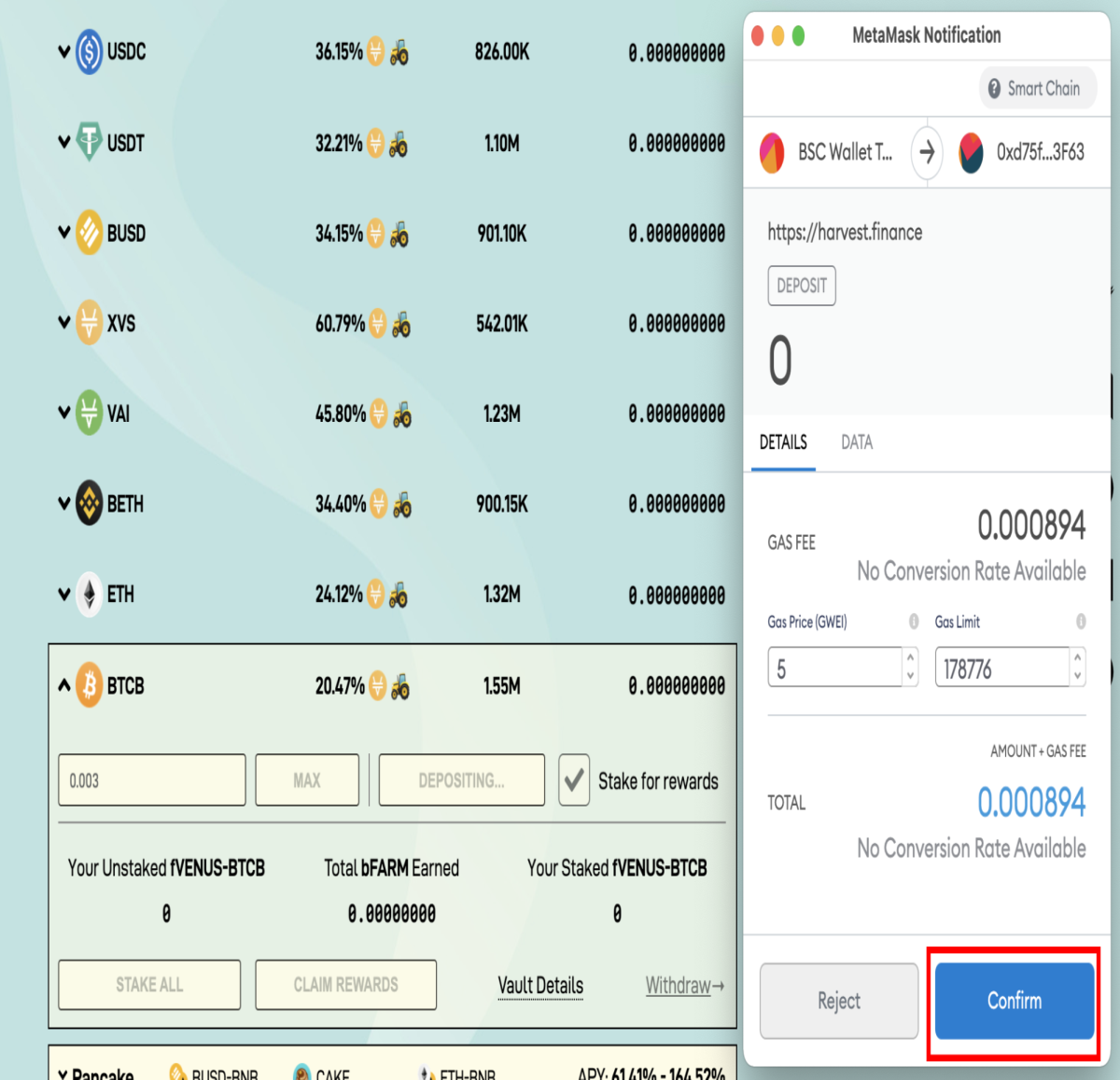The image size is (1120, 1080).
Task: Click the Venus reward coin in BTCB row
Action: [377, 686]
